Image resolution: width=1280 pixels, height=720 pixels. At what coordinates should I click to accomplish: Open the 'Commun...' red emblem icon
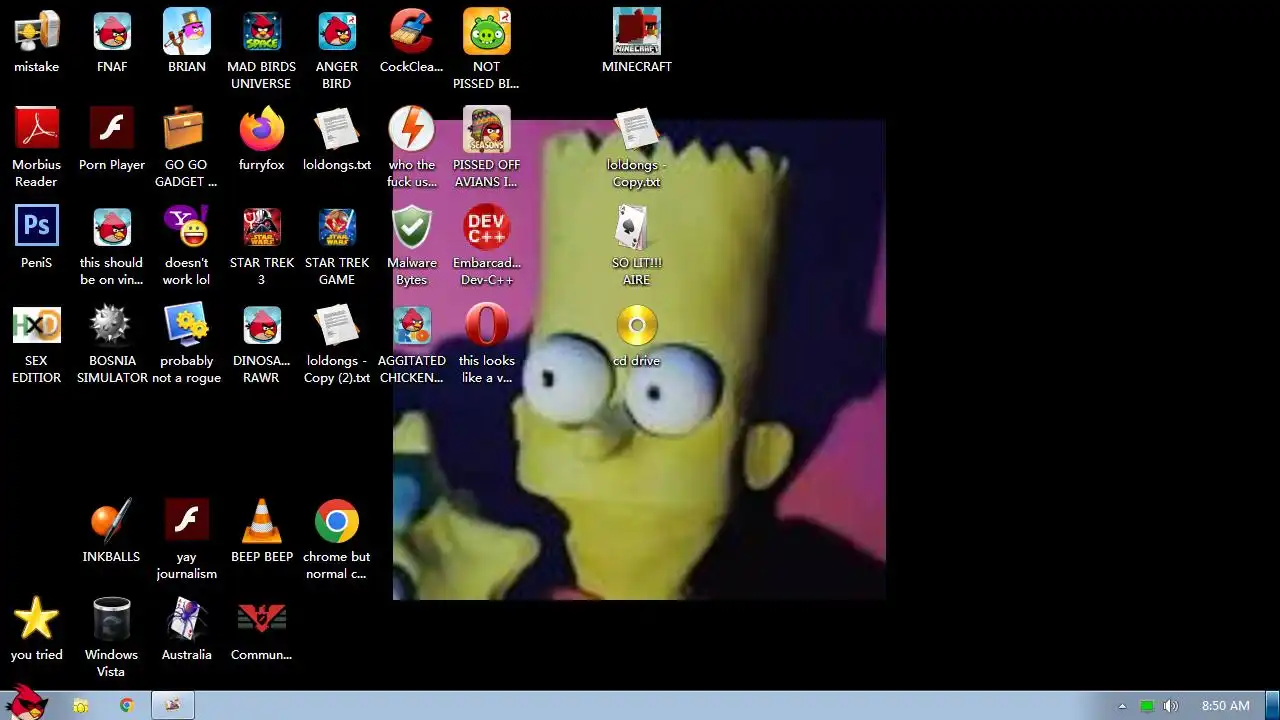[x=262, y=630]
